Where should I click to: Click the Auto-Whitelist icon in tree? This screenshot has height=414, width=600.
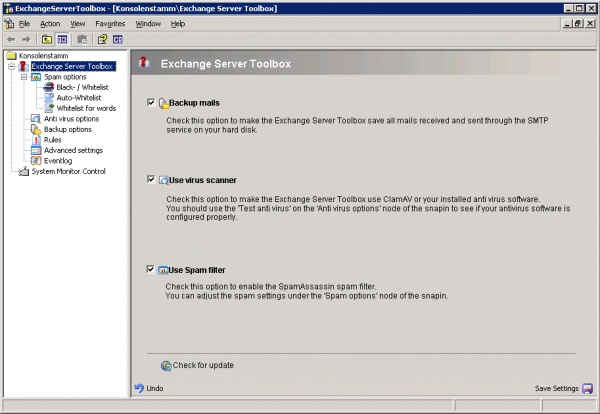(49, 98)
